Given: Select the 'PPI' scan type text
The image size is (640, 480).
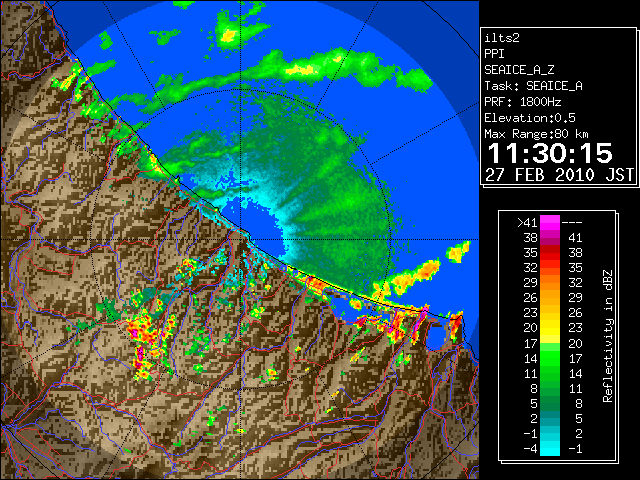Looking at the screenshot, I should [494, 54].
